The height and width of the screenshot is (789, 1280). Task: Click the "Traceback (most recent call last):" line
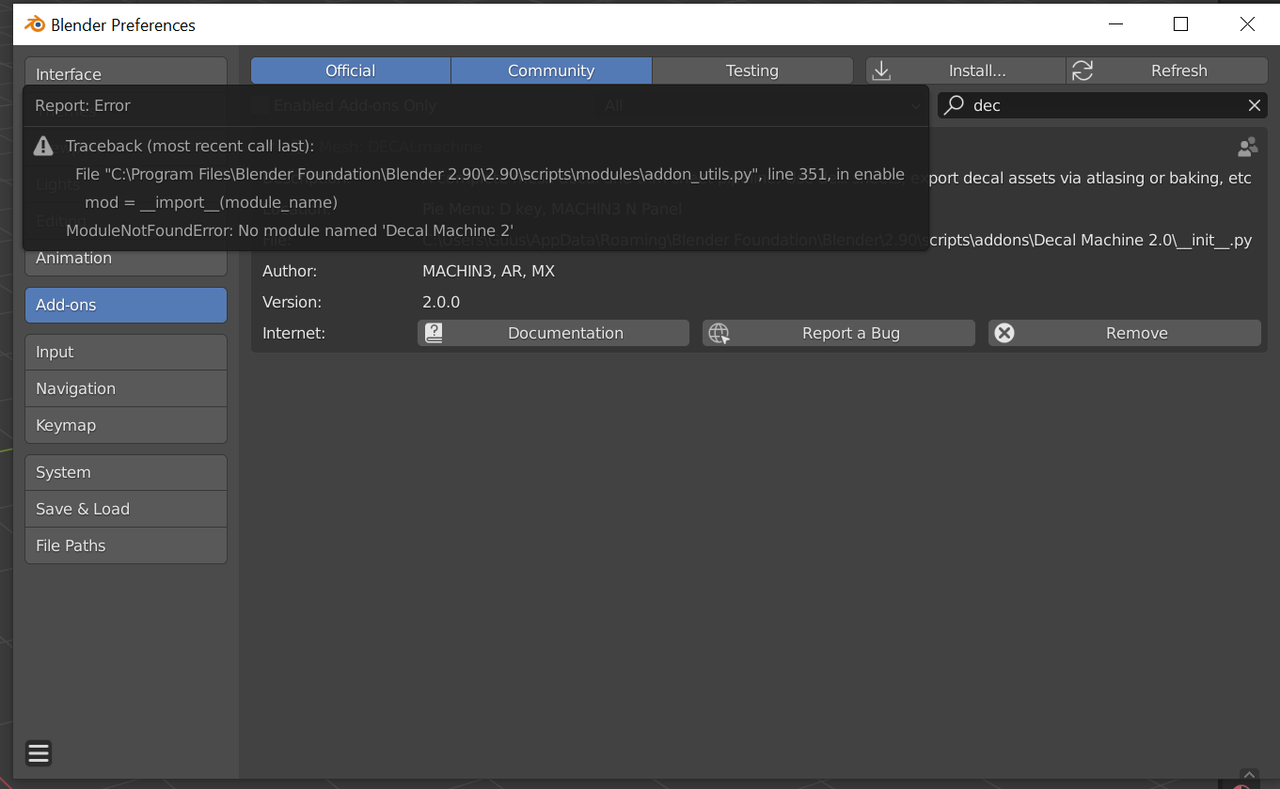tap(190, 146)
